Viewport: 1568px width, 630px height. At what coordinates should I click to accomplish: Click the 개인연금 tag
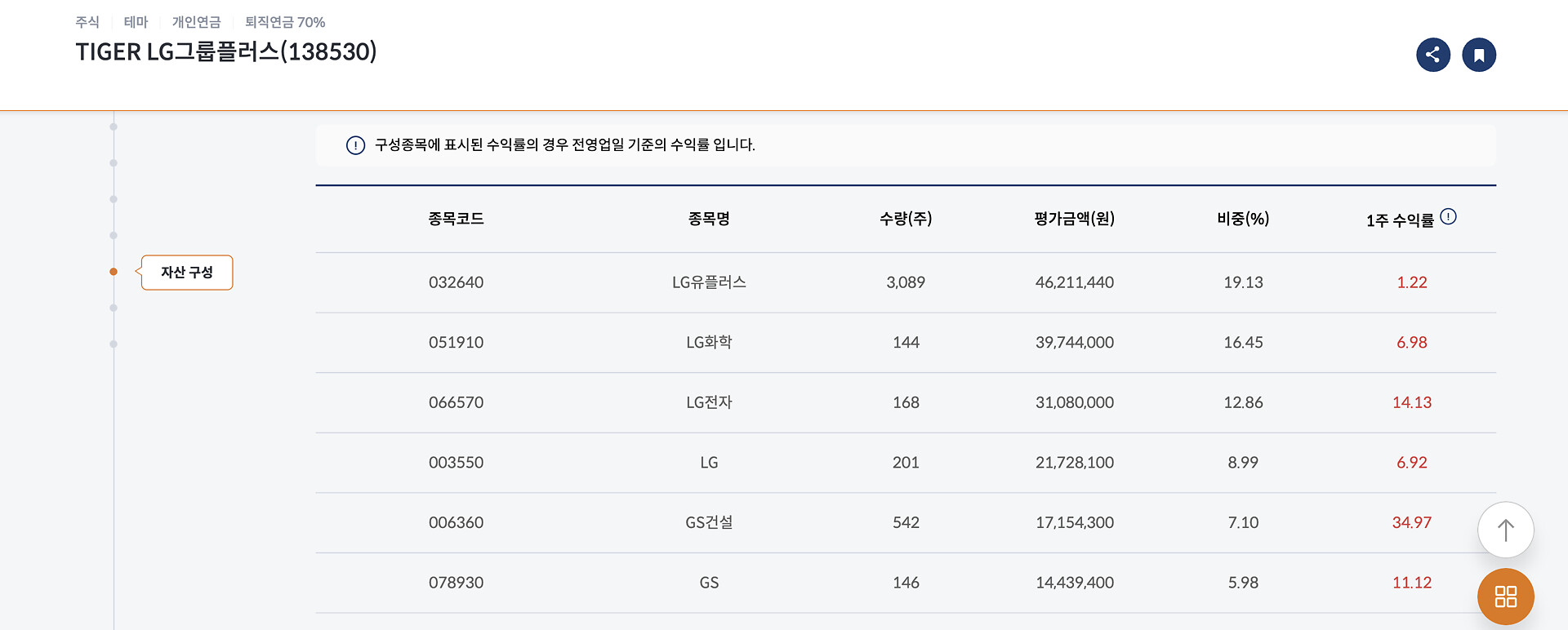(x=196, y=22)
